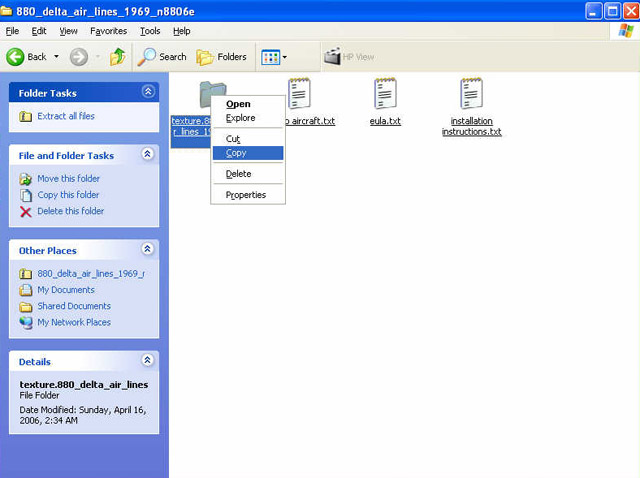Click the zip folder icon in Other Places
This screenshot has height=478, width=640.
coord(25,274)
